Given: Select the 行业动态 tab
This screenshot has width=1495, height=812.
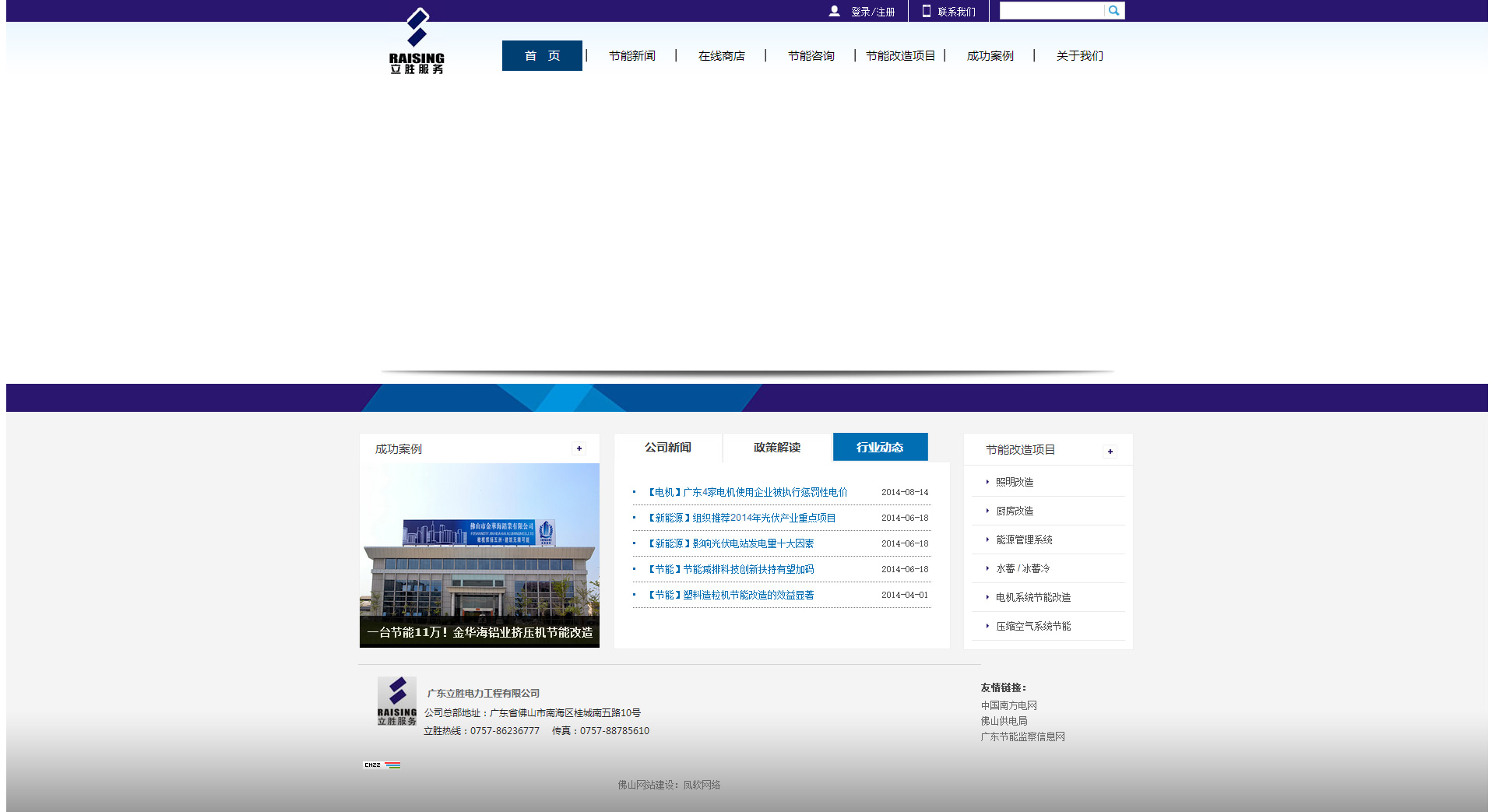Looking at the screenshot, I should coord(880,448).
